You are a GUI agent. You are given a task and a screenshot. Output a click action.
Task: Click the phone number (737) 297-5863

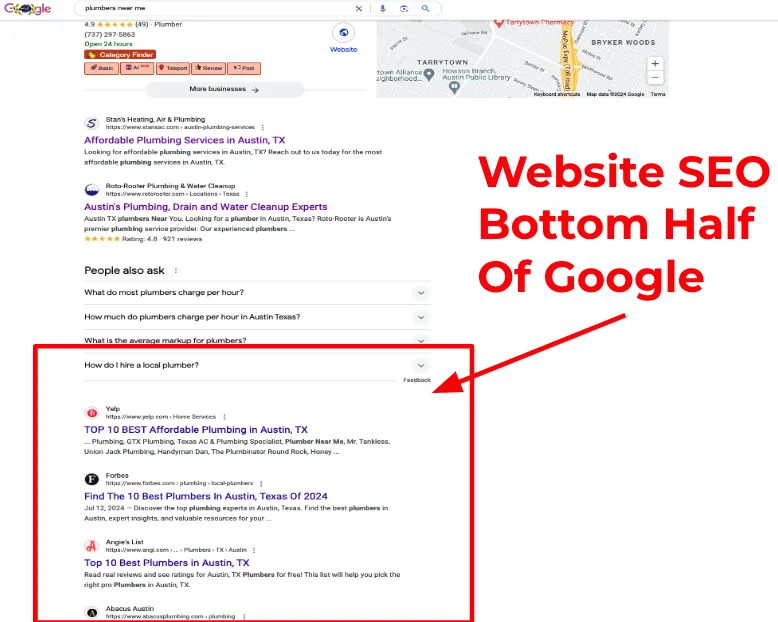pos(110,35)
